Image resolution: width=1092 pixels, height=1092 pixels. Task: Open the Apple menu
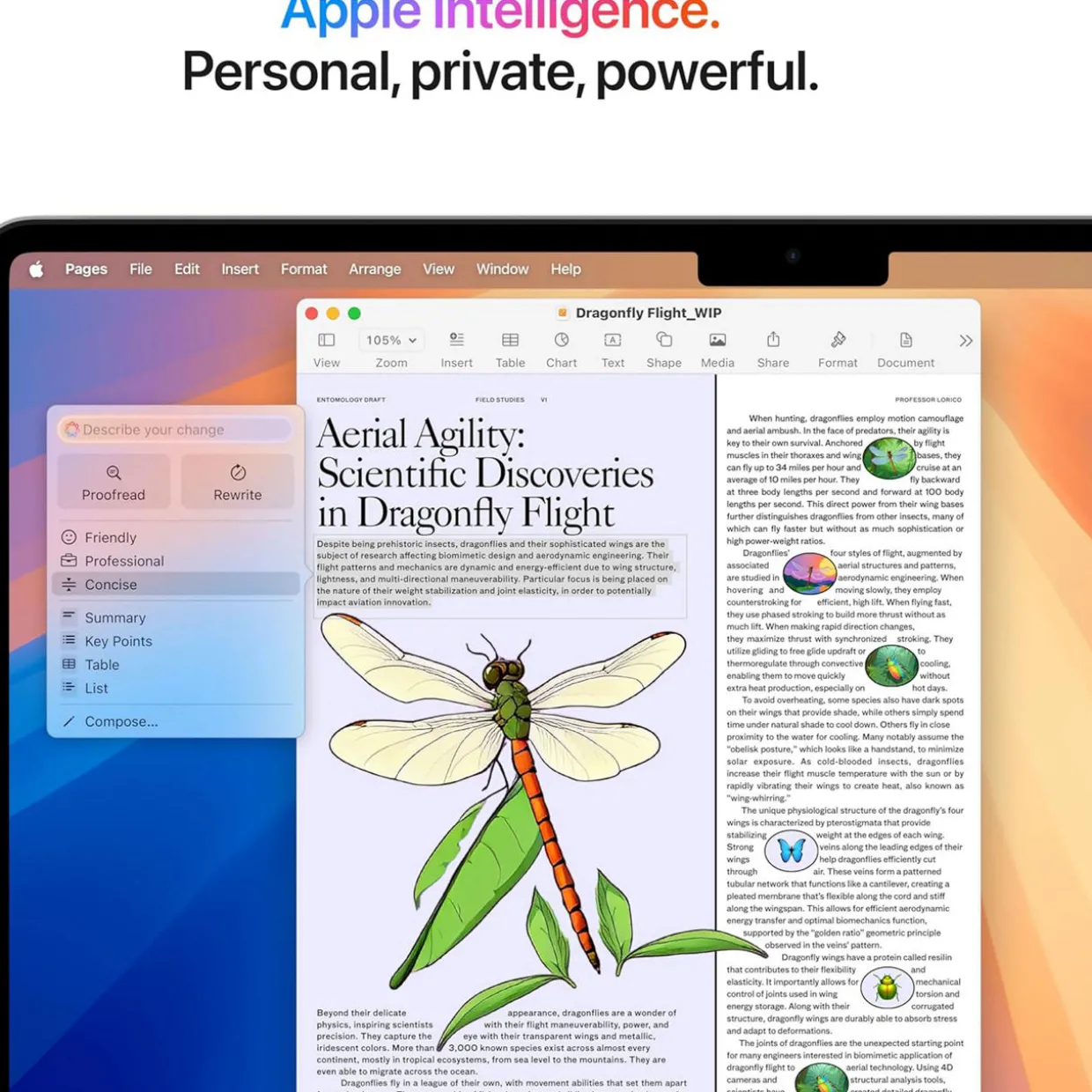[x=36, y=269]
